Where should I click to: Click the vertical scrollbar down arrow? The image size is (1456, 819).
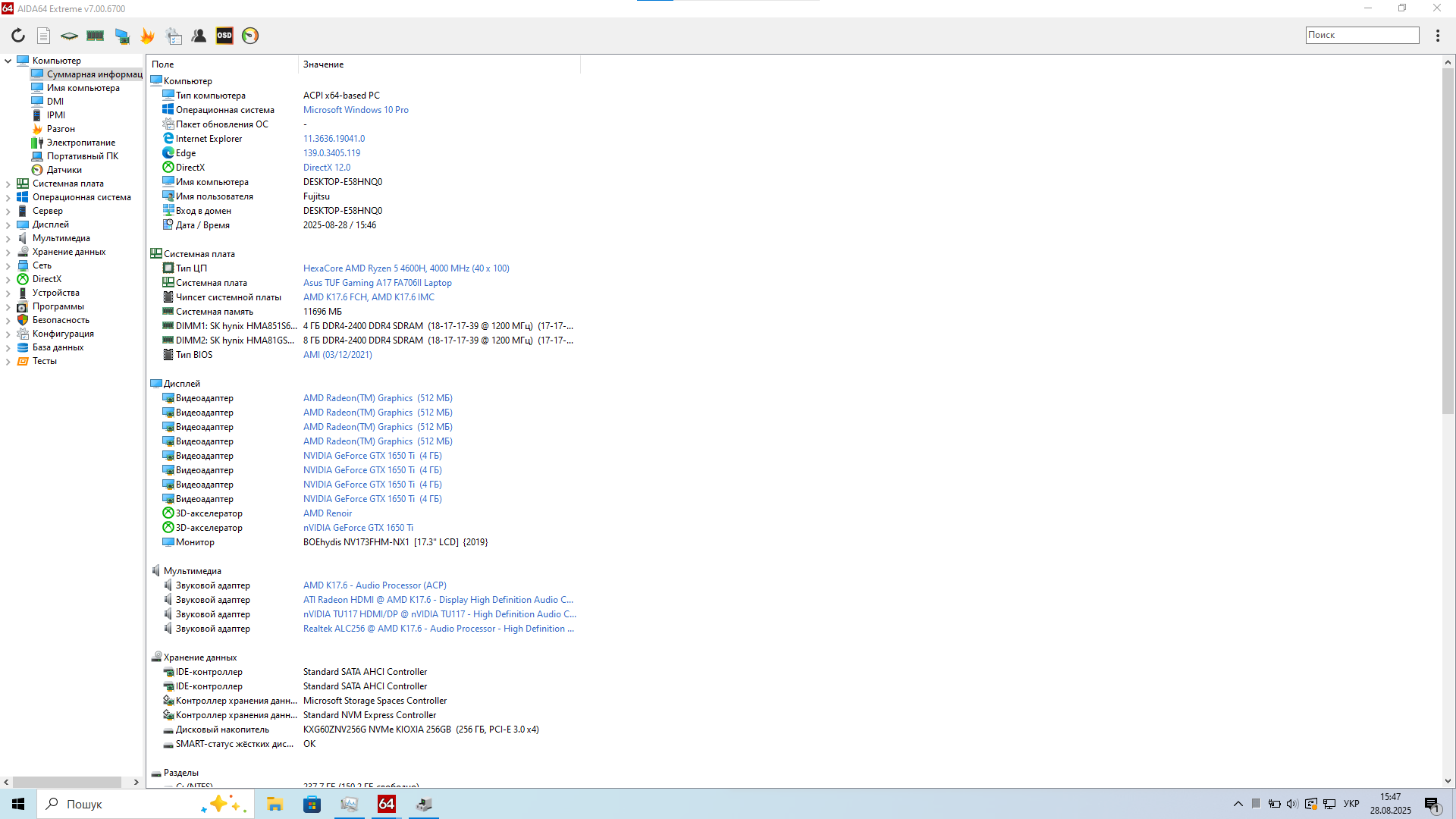coord(1448,781)
